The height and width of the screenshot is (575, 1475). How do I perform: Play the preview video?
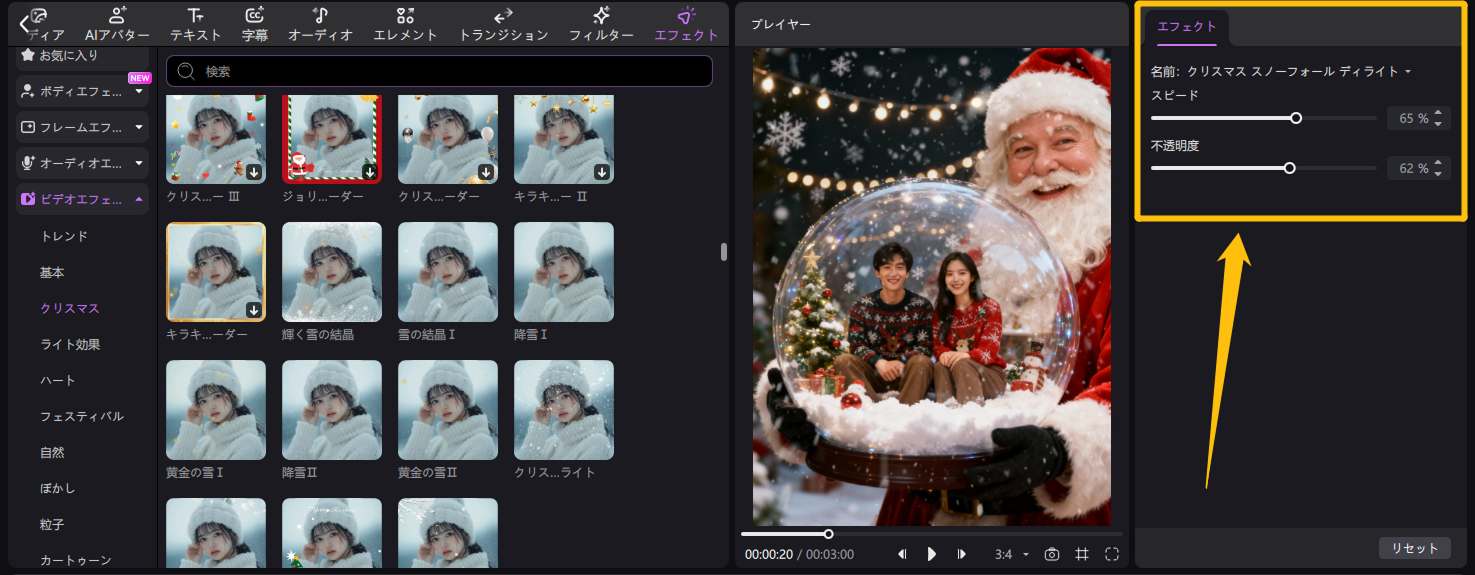point(932,554)
